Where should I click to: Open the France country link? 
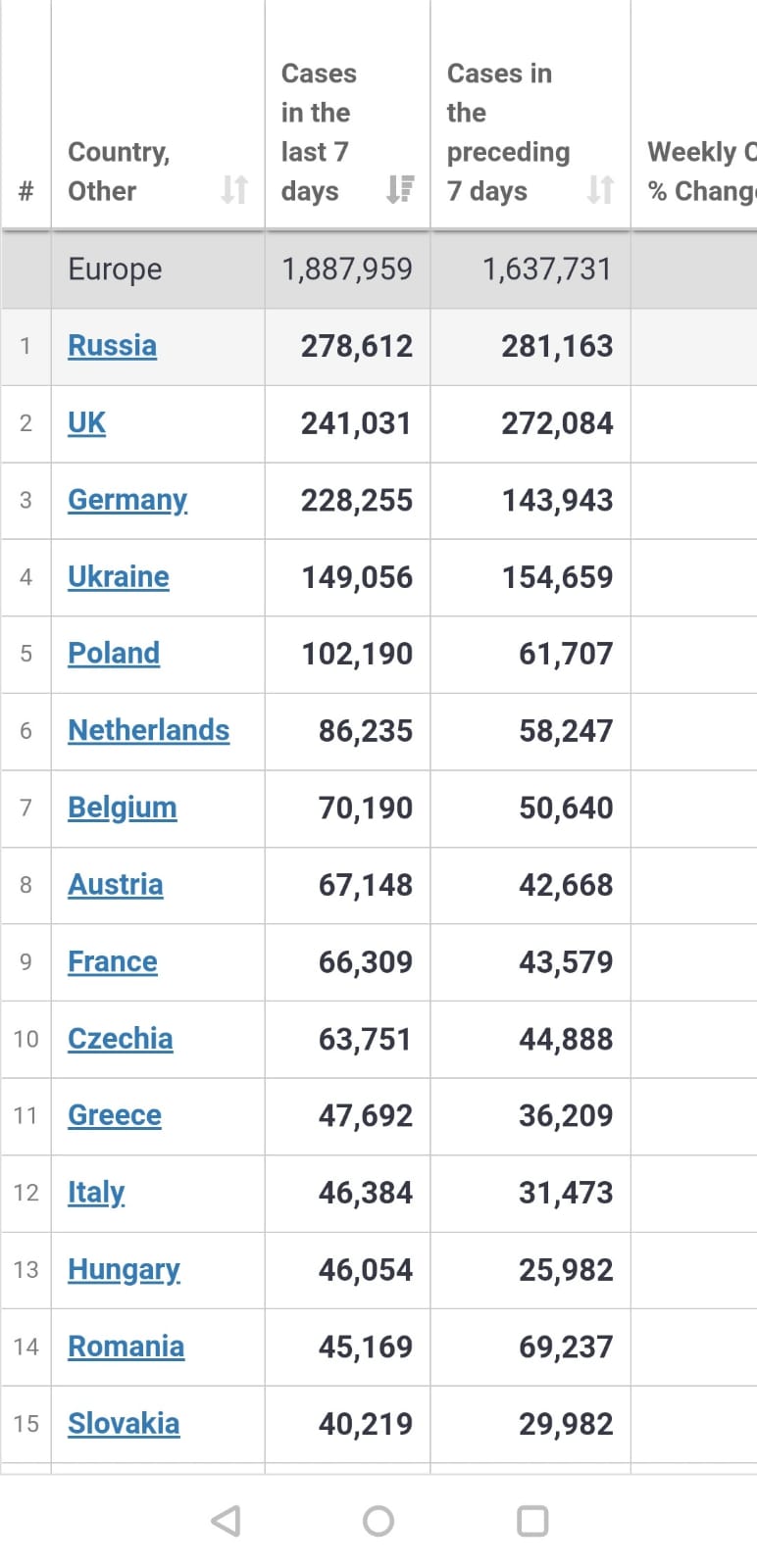[x=112, y=962]
